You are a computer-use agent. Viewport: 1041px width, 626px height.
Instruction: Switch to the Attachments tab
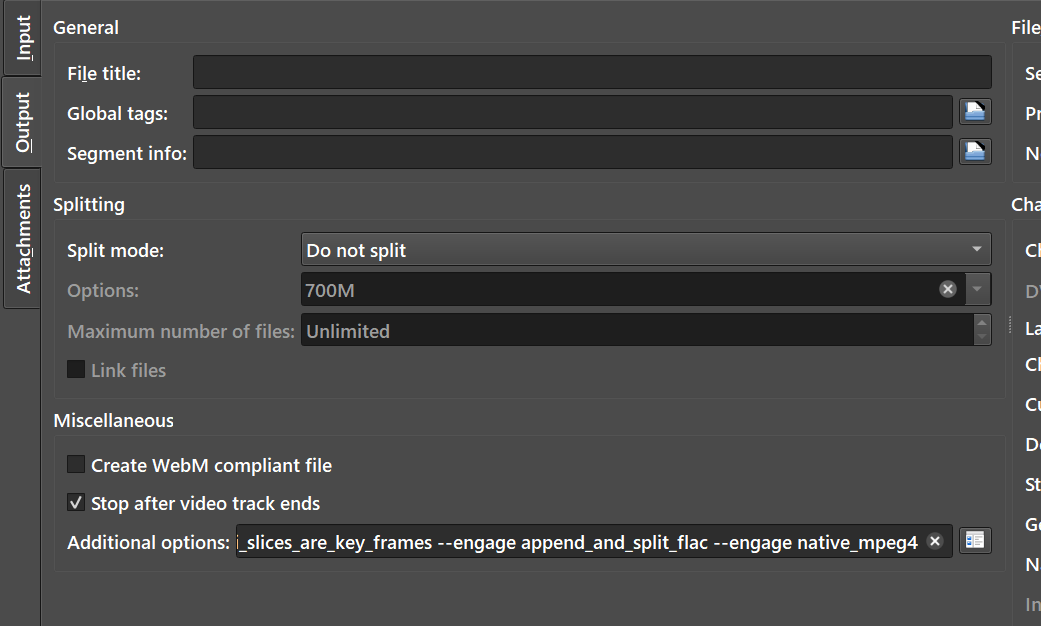click(x=22, y=238)
